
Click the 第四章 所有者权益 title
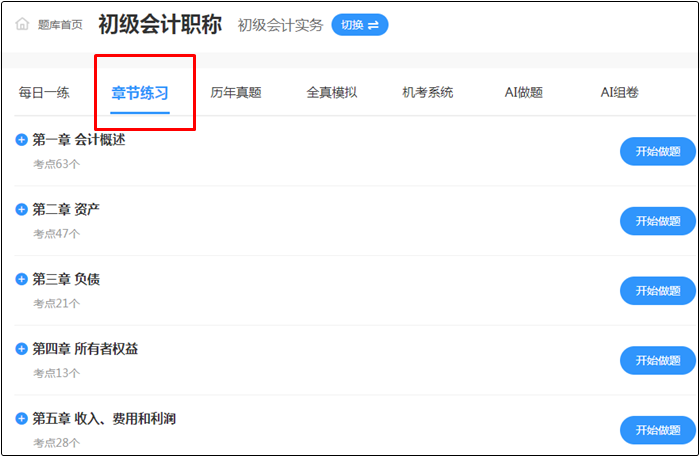point(85,349)
